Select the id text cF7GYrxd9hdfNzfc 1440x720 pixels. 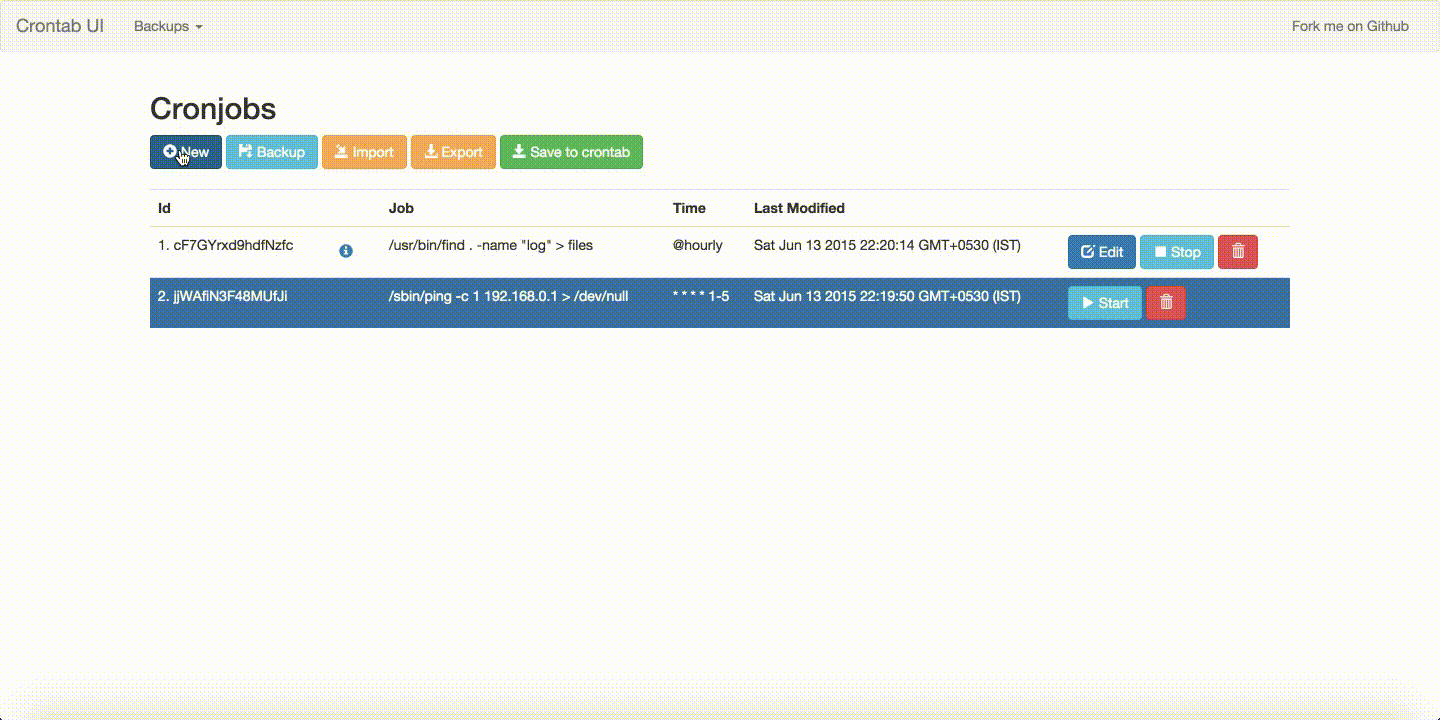234,245
